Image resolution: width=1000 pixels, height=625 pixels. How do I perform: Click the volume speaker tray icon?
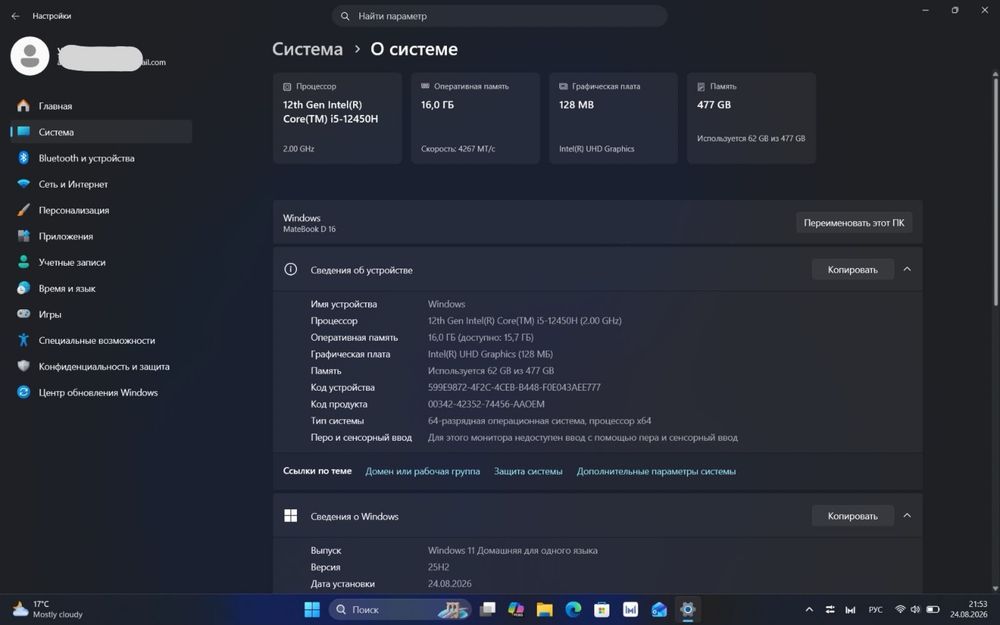tap(915, 610)
